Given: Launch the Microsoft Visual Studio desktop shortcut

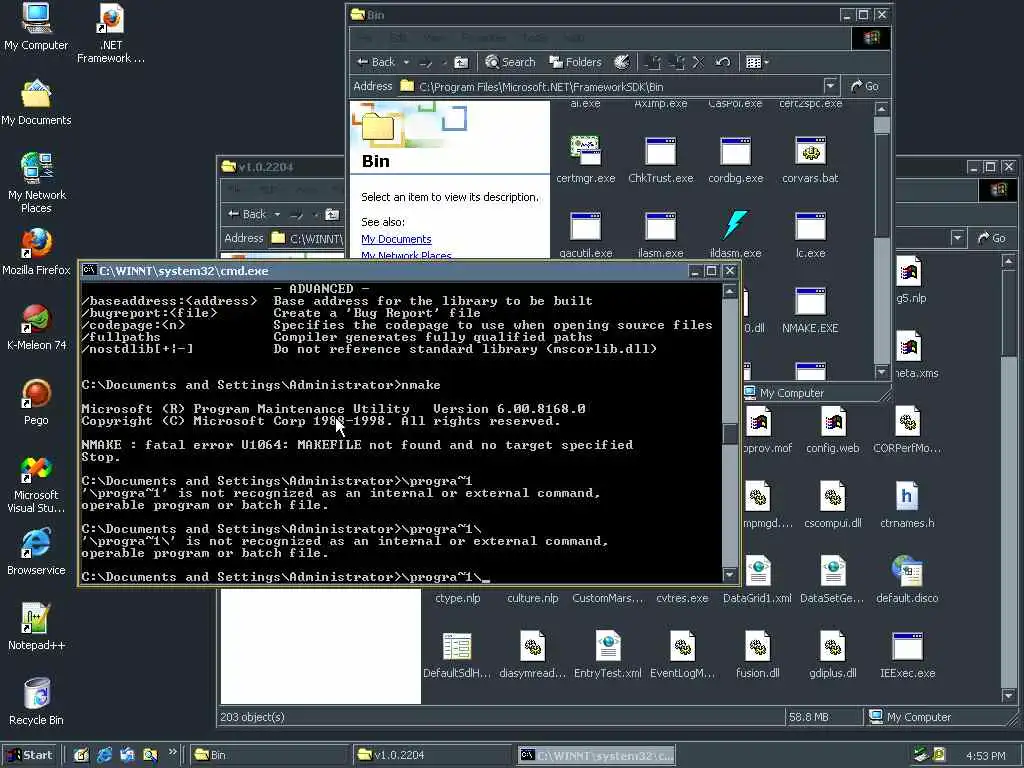Looking at the screenshot, I should click(36, 484).
